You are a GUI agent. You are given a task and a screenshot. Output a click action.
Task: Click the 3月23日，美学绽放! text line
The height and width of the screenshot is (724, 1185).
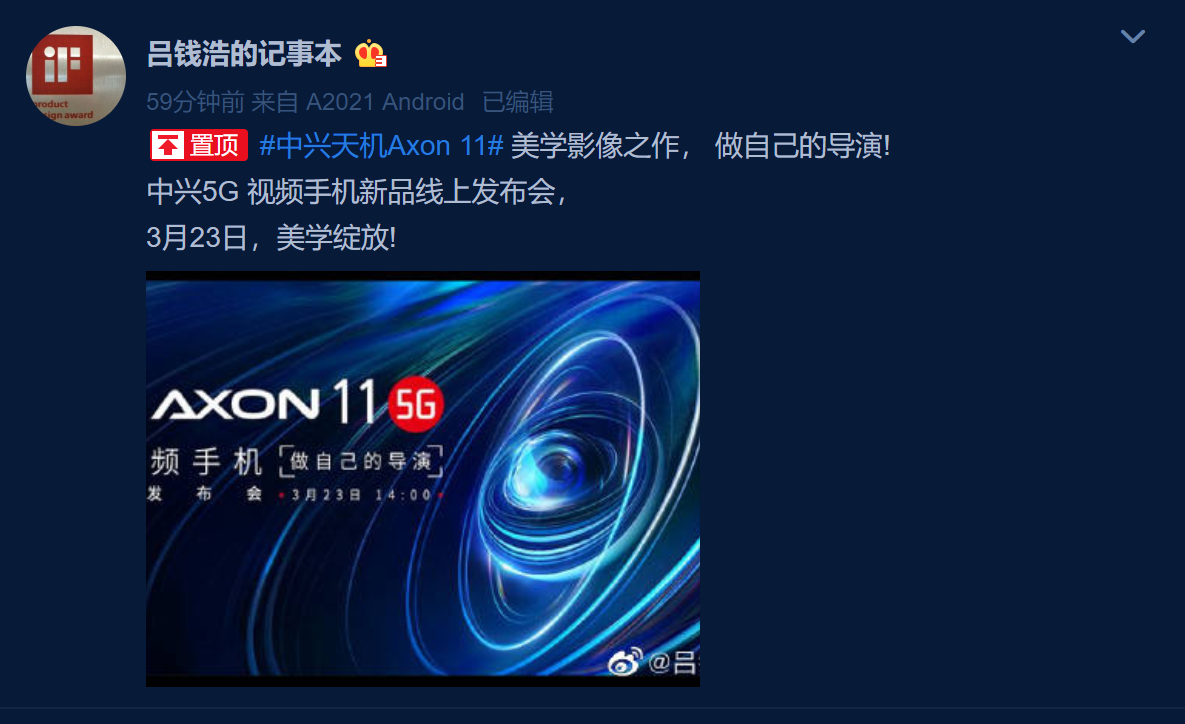pyautogui.click(x=271, y=237)
